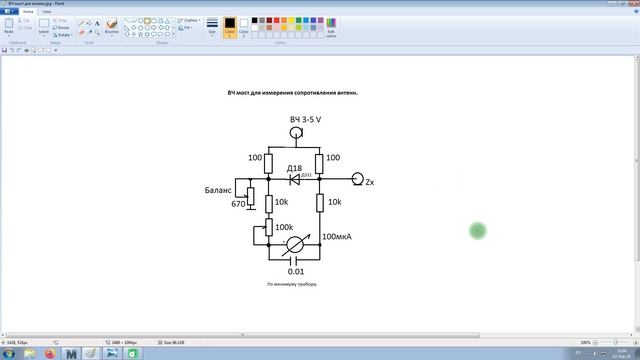This screenshot has width=640, height=360.
Task: Open the Size line thickness dropdown
Action: pyautogui.click(x=212, y=27)
